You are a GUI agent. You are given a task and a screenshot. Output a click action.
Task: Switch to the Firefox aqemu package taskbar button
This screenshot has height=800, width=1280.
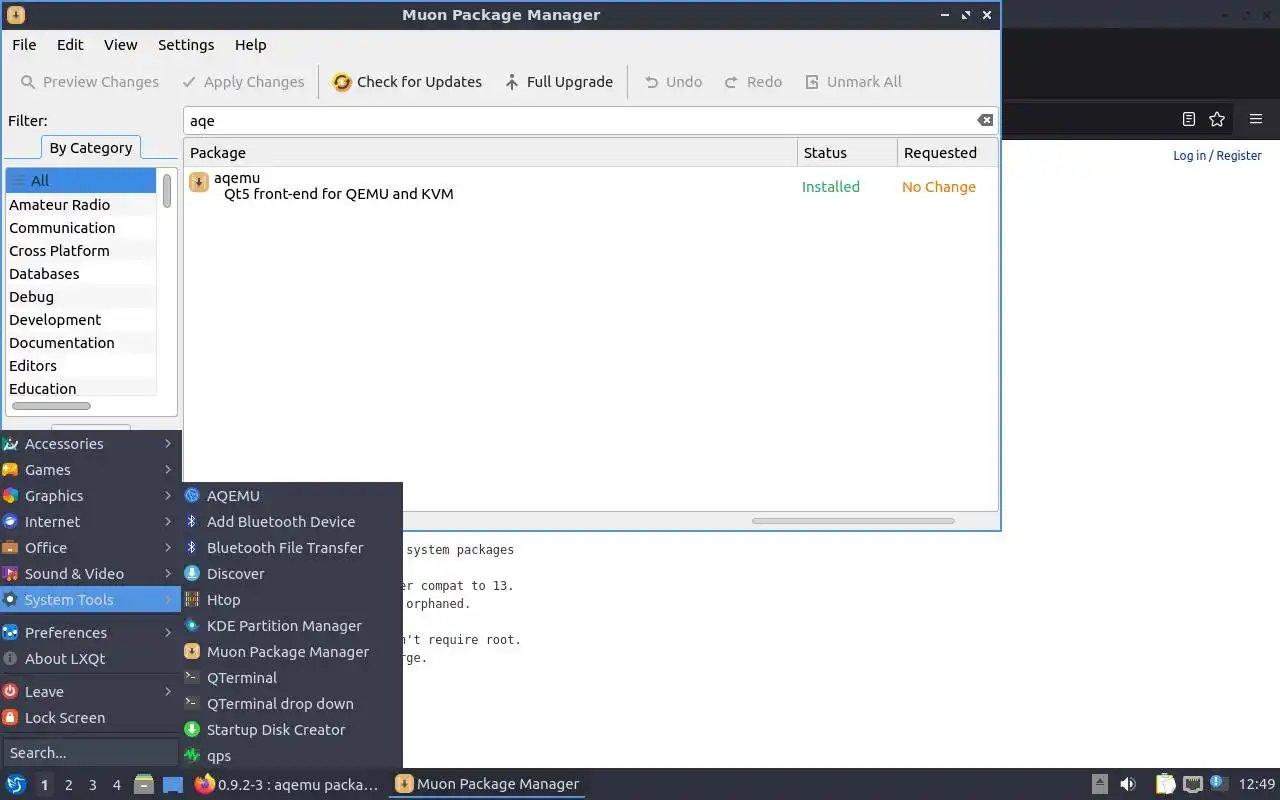[287, 785]
